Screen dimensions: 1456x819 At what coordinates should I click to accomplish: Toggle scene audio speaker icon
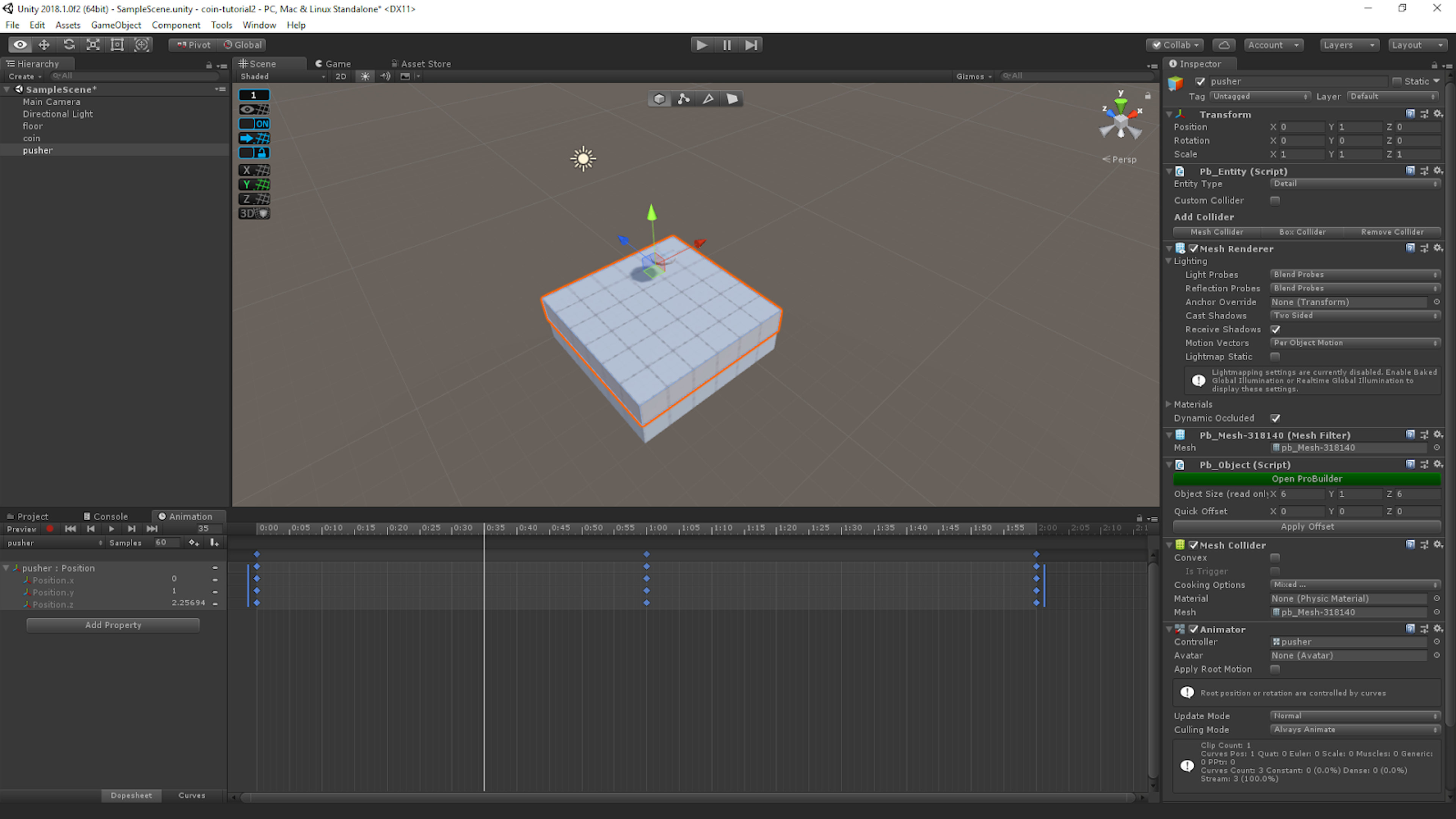coord(386,76)
